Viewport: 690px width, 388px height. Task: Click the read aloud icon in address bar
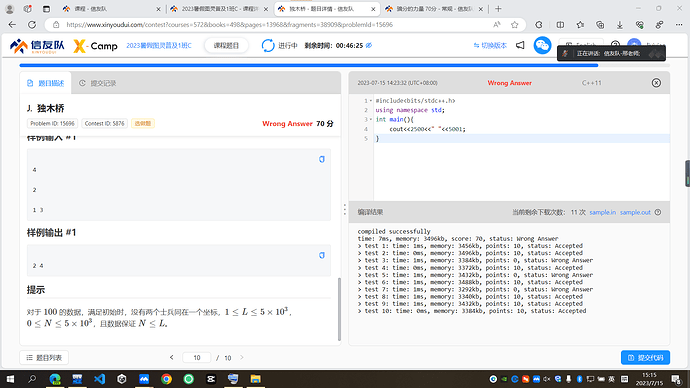(497, 25)
